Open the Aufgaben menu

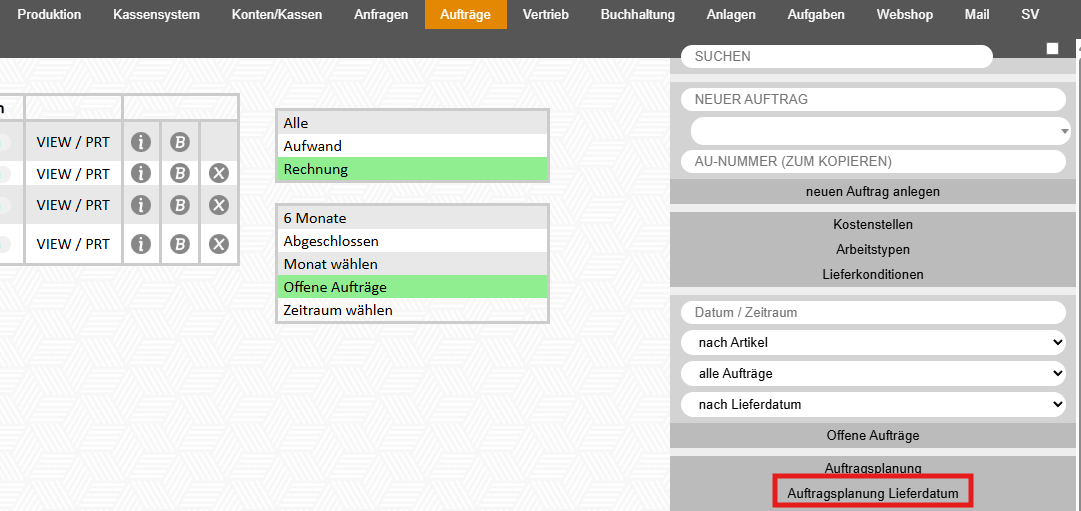point(816,14)
